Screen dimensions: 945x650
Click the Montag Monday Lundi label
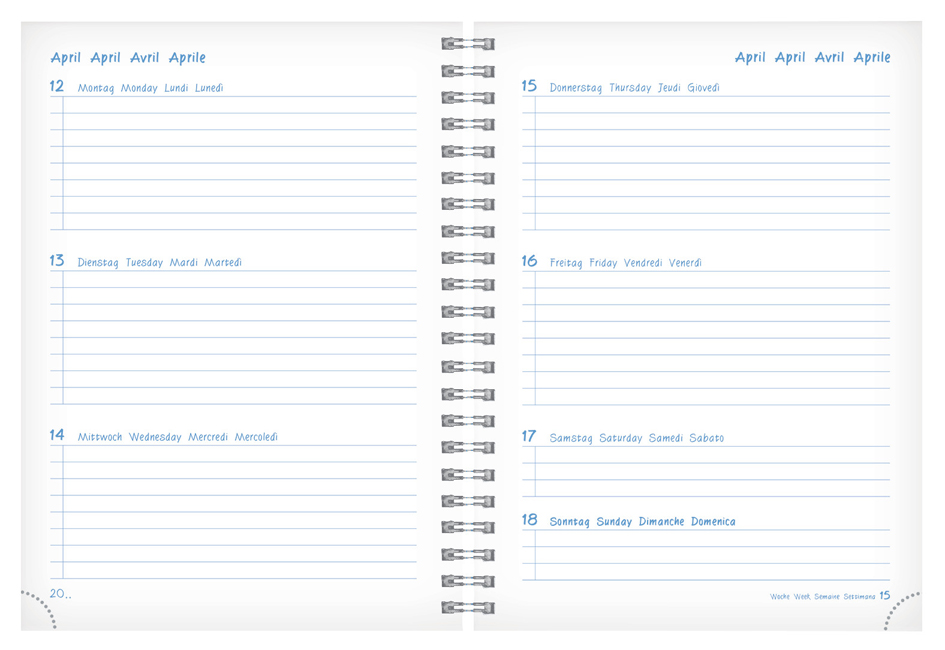(150, 88)
